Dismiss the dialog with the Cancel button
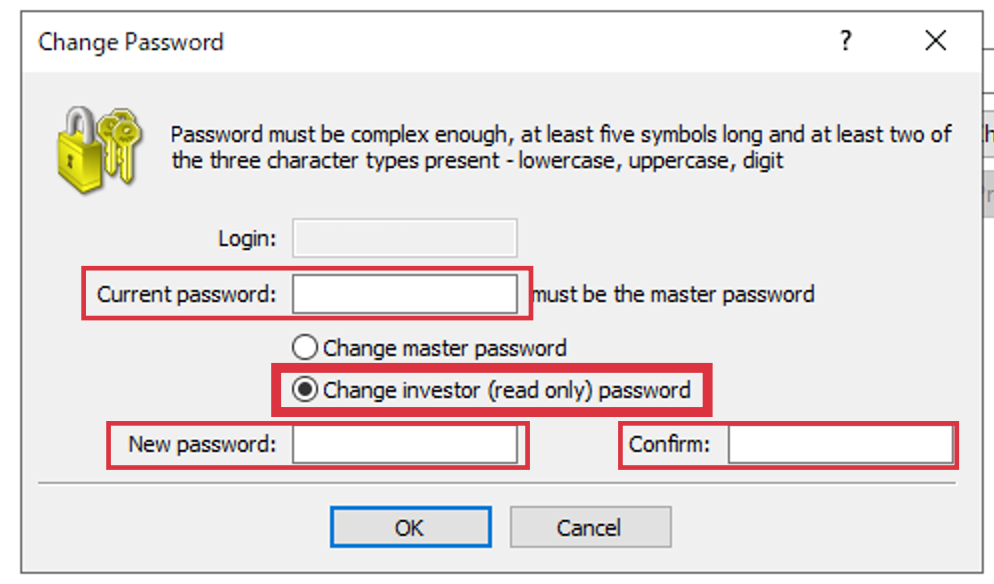Viewport: 994px width, 584px height. tap(590, 527)
